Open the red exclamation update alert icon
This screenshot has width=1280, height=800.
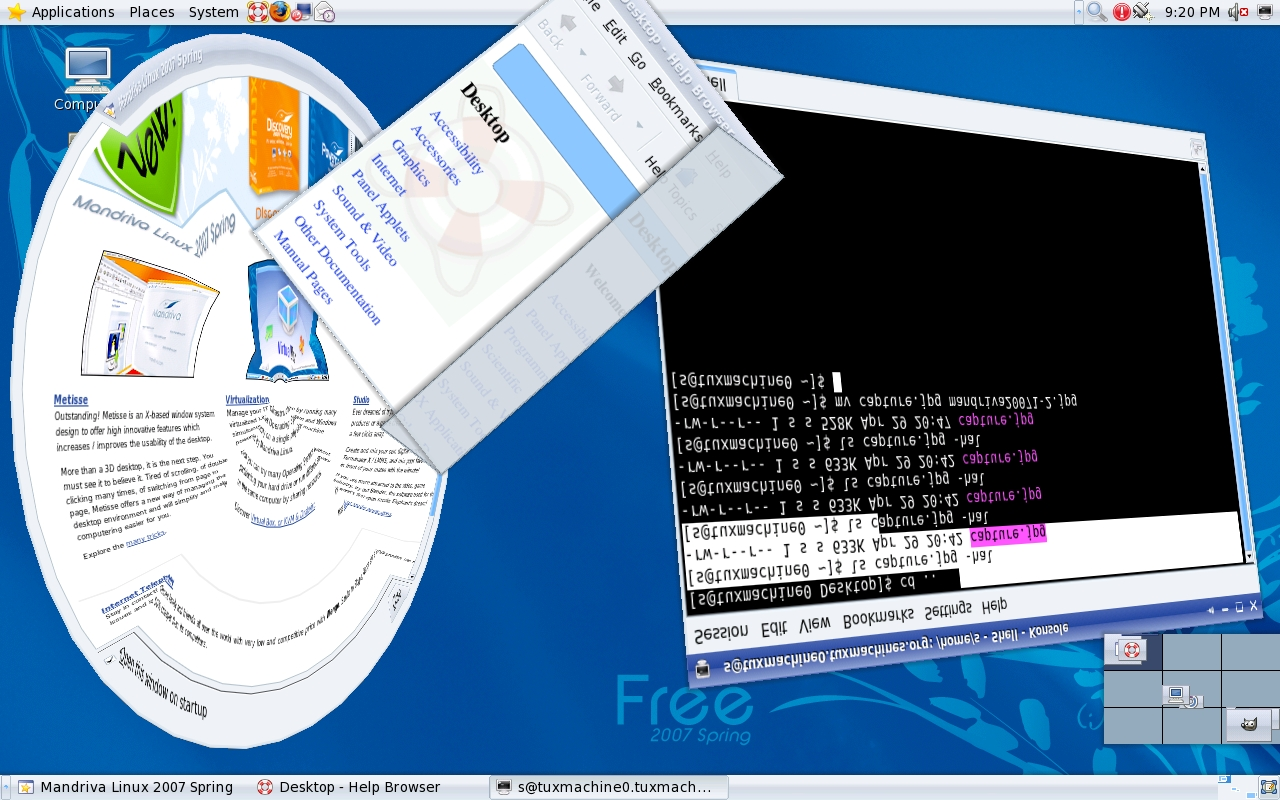(x=1121, y=12)
